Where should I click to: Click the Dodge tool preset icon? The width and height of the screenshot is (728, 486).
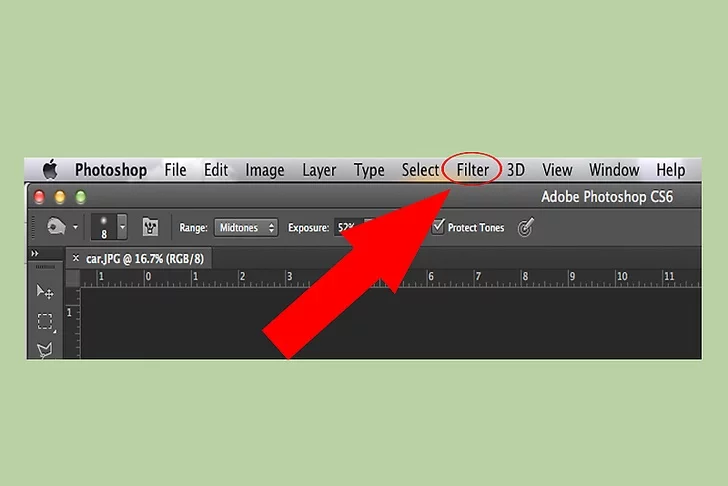pos(57,227)
